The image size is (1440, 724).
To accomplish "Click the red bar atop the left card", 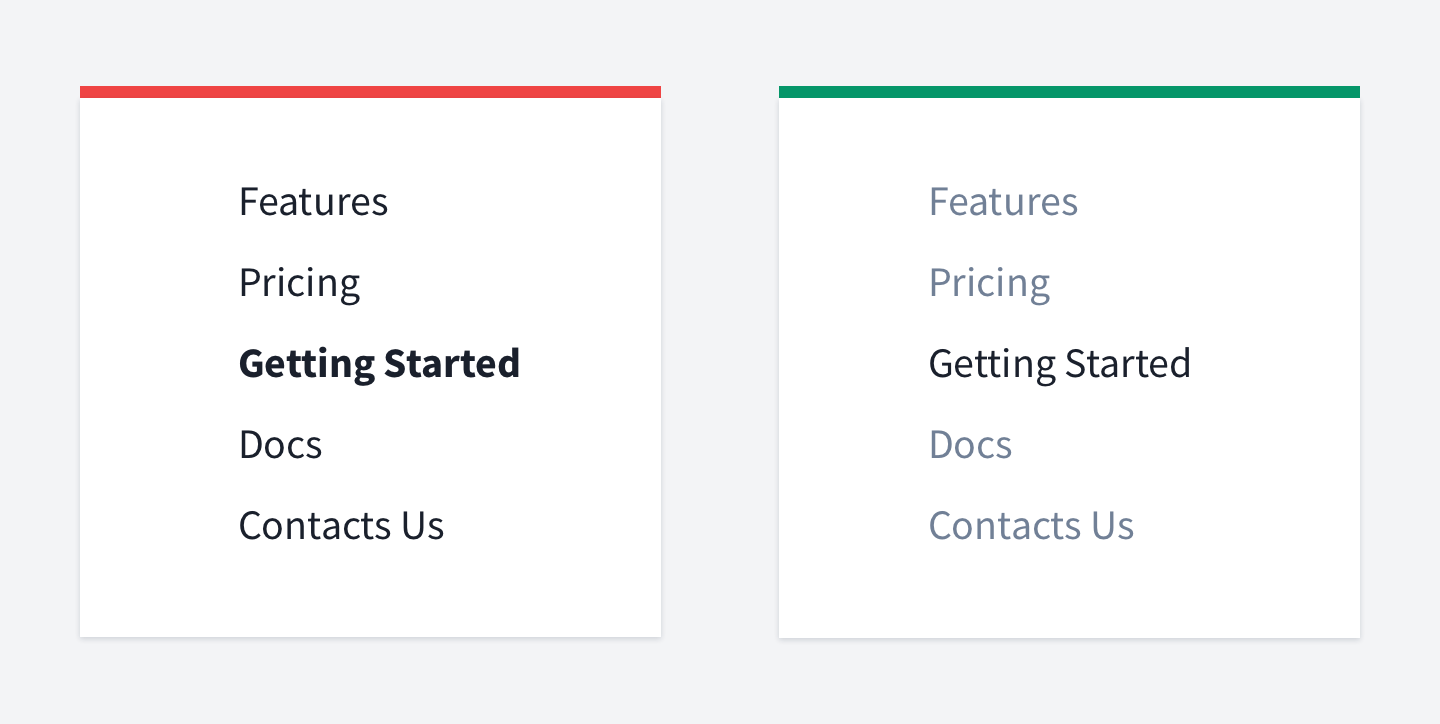I will [x=370, y=92].
